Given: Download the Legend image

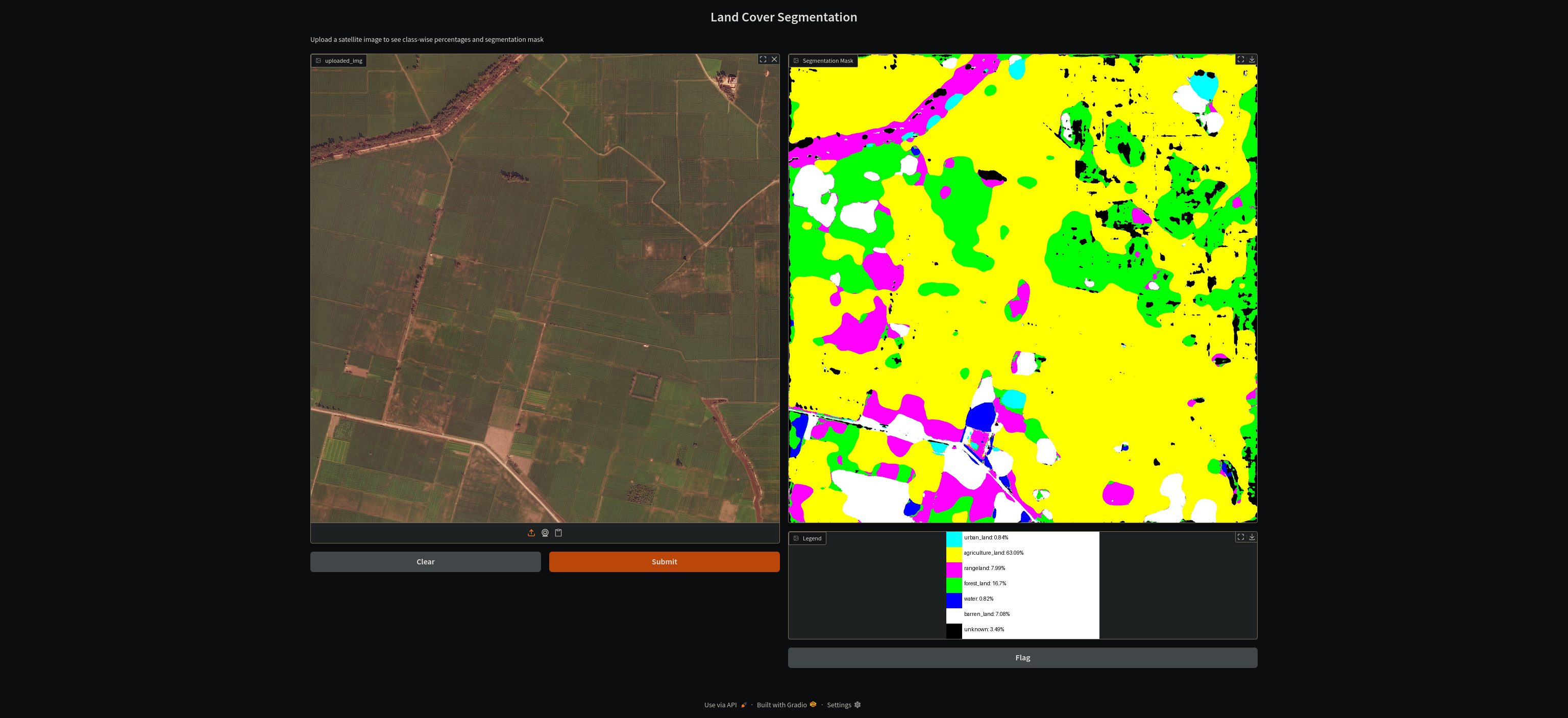Looking at the screenshot, I should (x=1252, y=537).
